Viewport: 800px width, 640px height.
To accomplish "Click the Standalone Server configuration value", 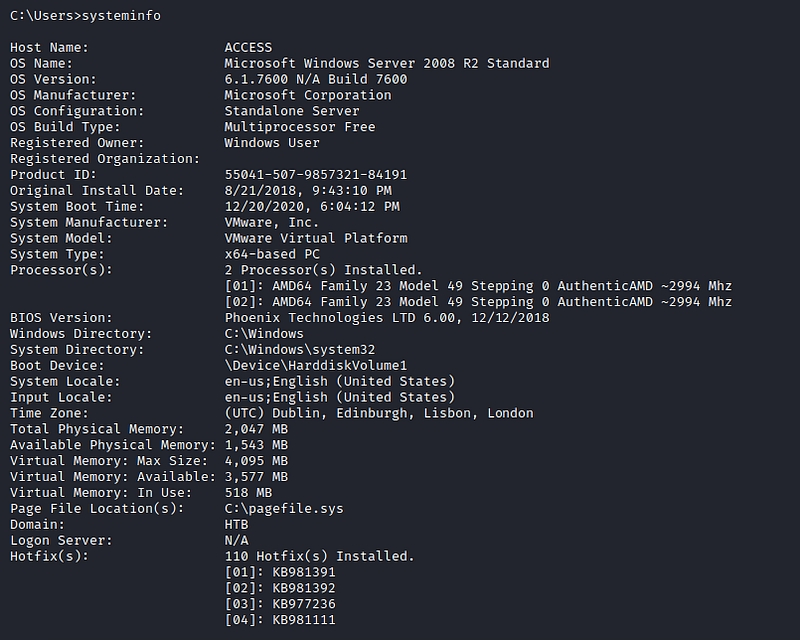I will (291, 111).
